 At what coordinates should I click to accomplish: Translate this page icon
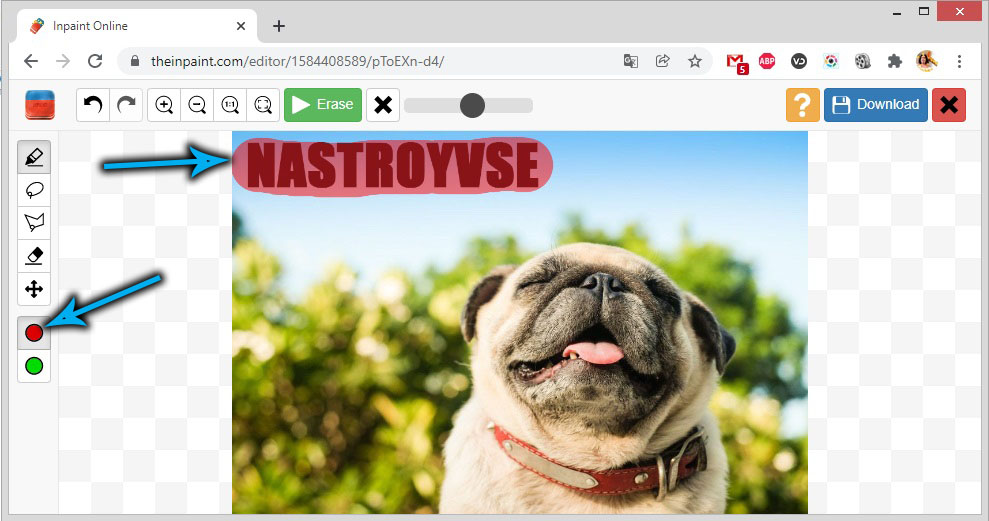coord(631,61)
